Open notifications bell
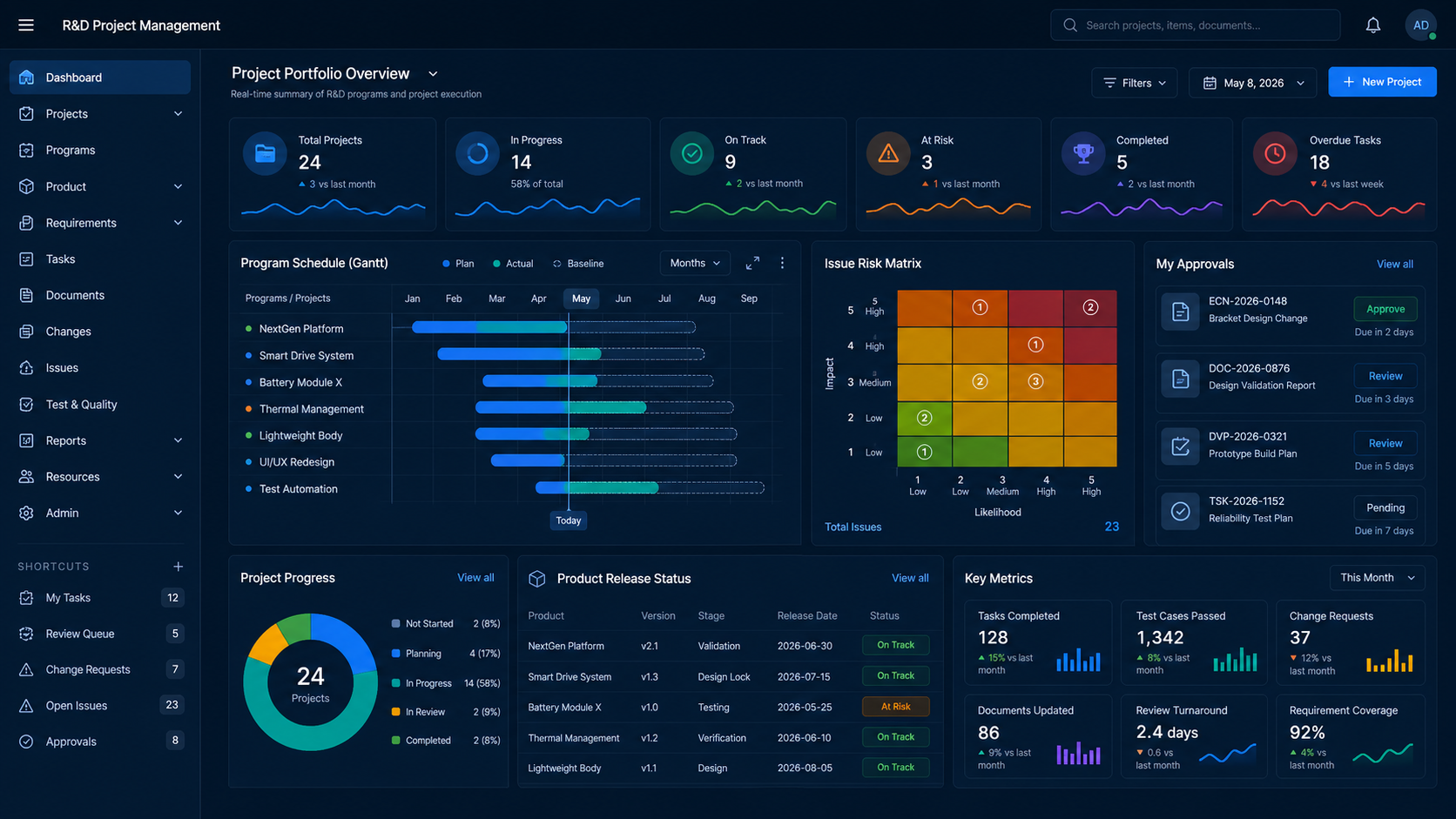 pyautogui.click(x=1373, y=25)
